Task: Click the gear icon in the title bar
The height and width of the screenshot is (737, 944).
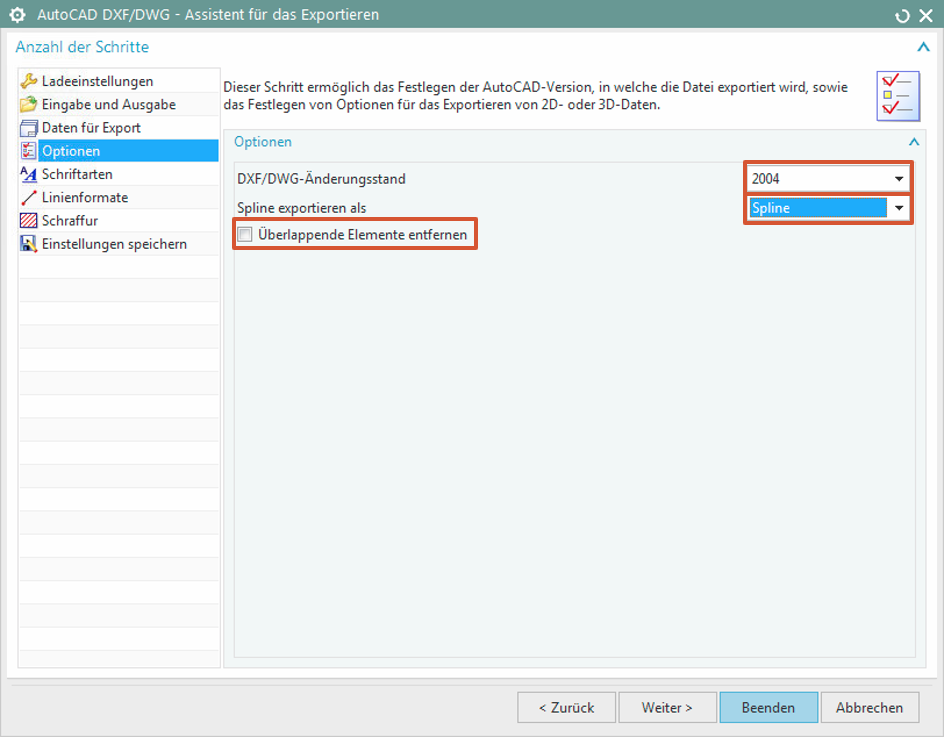Action: coord(17,15)
